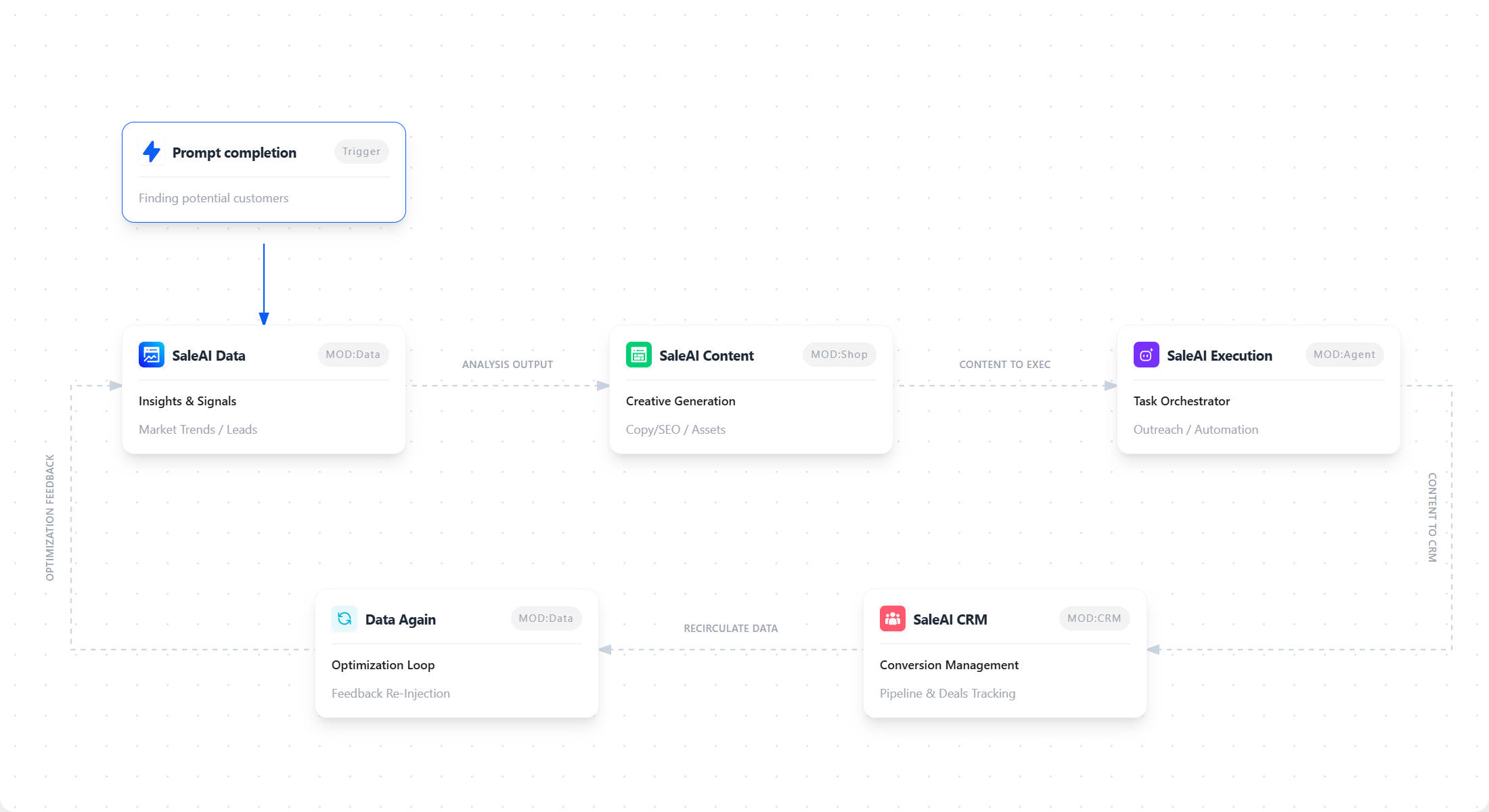This screenshot has width=1489, height=812.
Task: Click the Trigger badge on Prompt completion
Action: coord(361,152)
